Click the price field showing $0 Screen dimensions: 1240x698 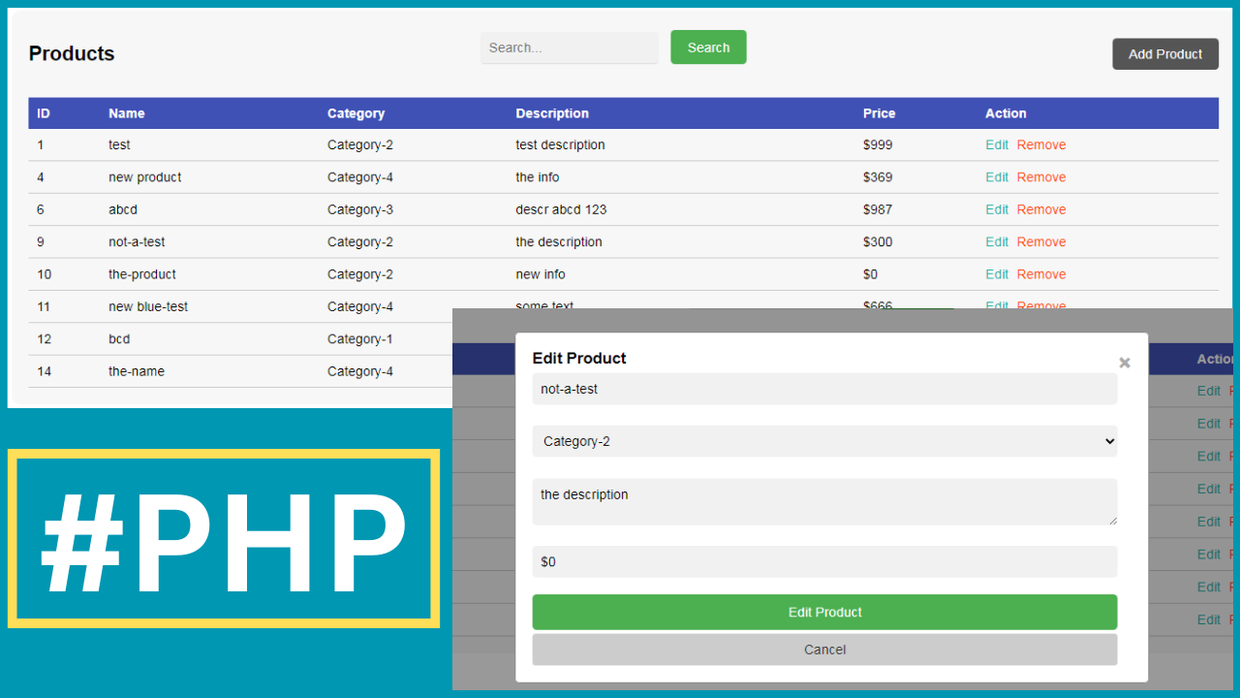(x=824, y=561)
